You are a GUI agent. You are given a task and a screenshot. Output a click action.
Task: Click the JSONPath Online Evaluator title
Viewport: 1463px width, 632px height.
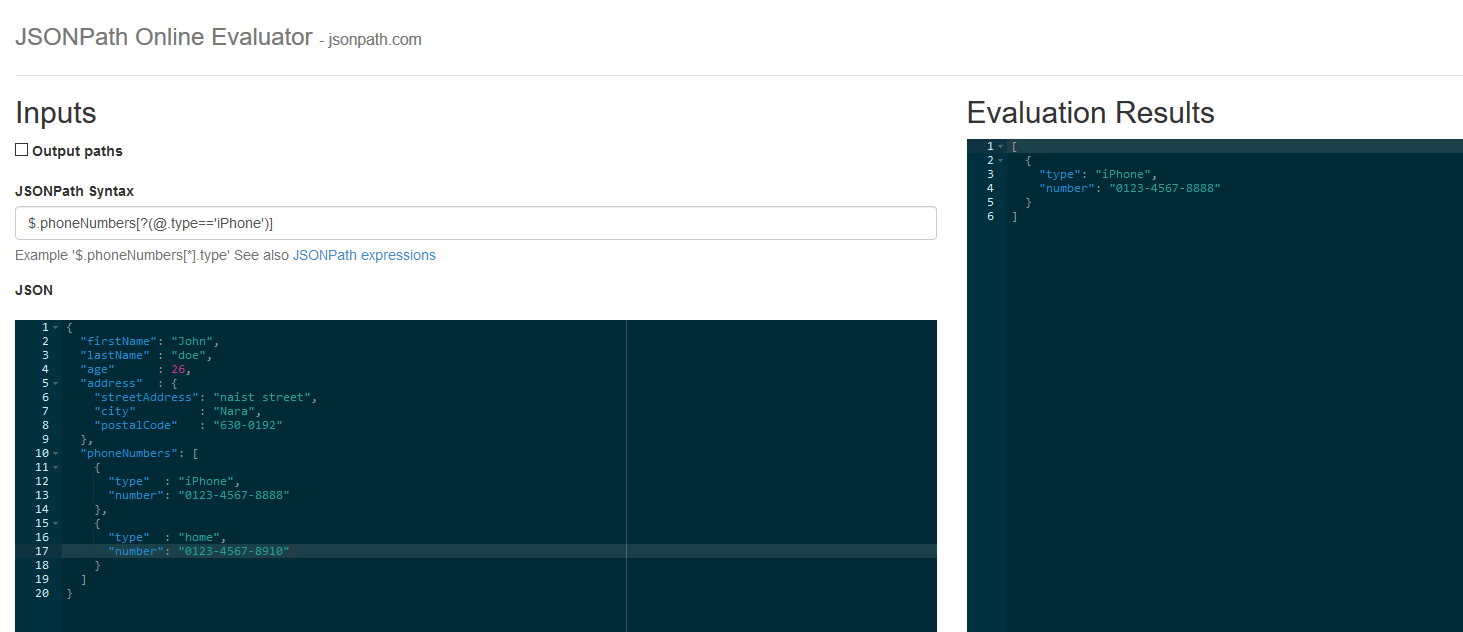(164, 37)
